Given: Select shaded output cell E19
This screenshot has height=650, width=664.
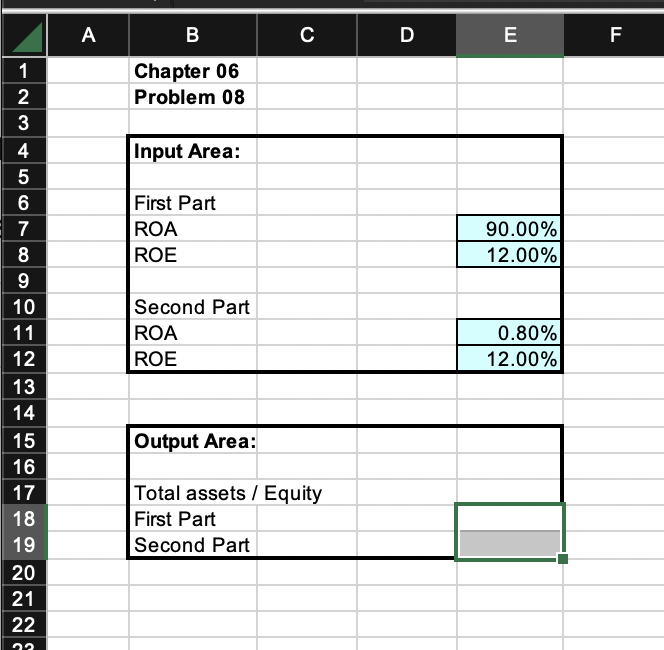Looking at the screenshot, I should pos(509,543).
